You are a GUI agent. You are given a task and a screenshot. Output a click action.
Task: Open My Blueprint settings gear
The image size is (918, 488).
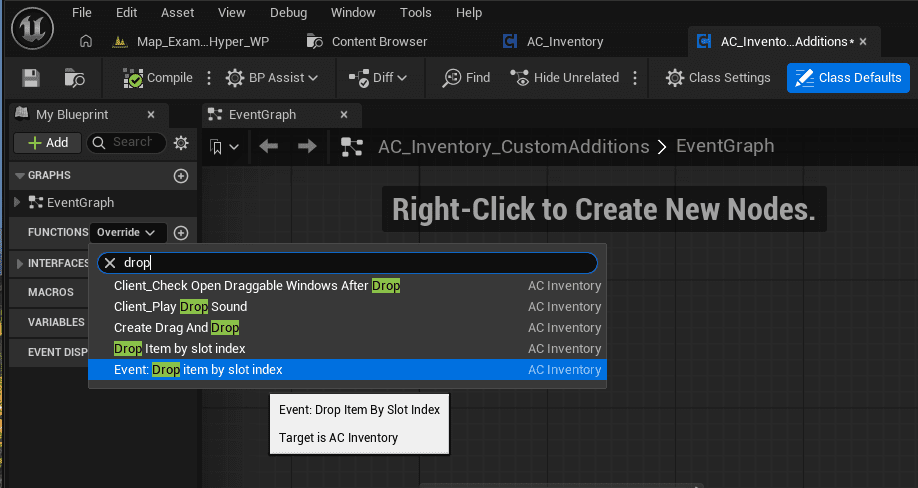pyautogui.click(x=181, y=143)
